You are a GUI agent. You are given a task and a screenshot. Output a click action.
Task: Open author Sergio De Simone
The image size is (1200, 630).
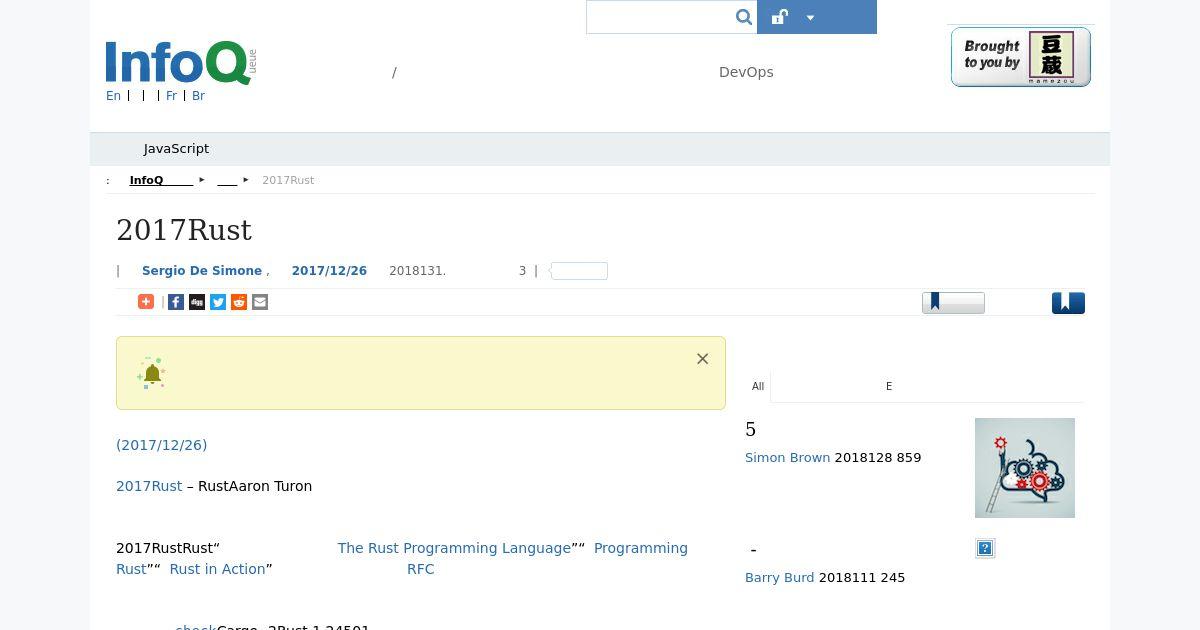coord(202,271)
